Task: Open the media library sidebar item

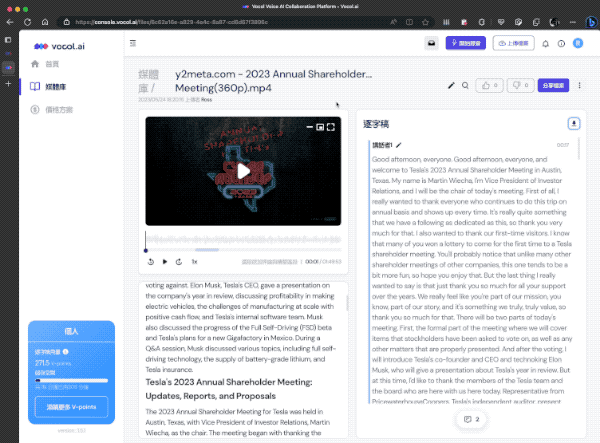Action: tap(48, 86)
